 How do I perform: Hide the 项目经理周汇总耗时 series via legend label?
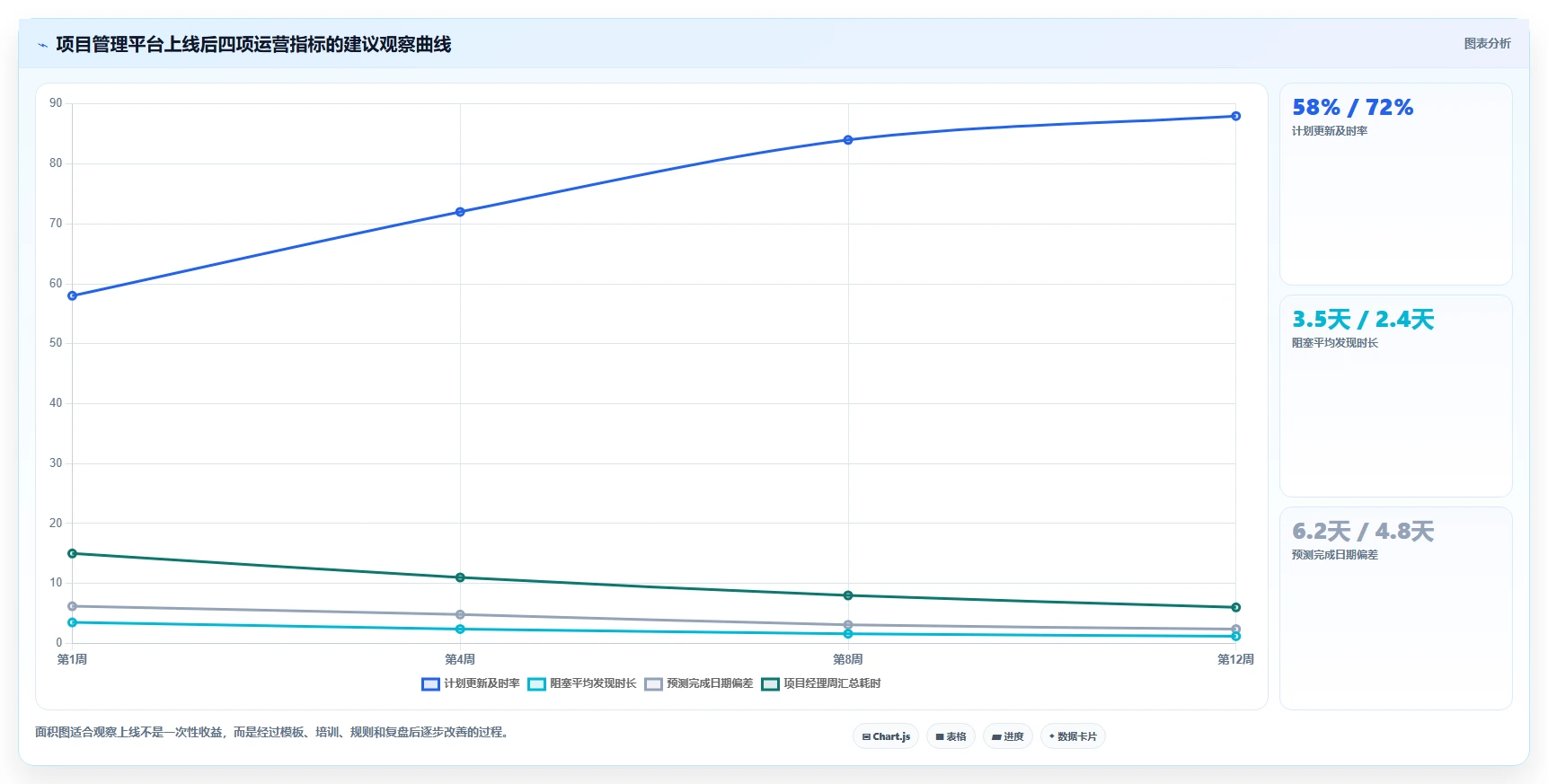832,683
